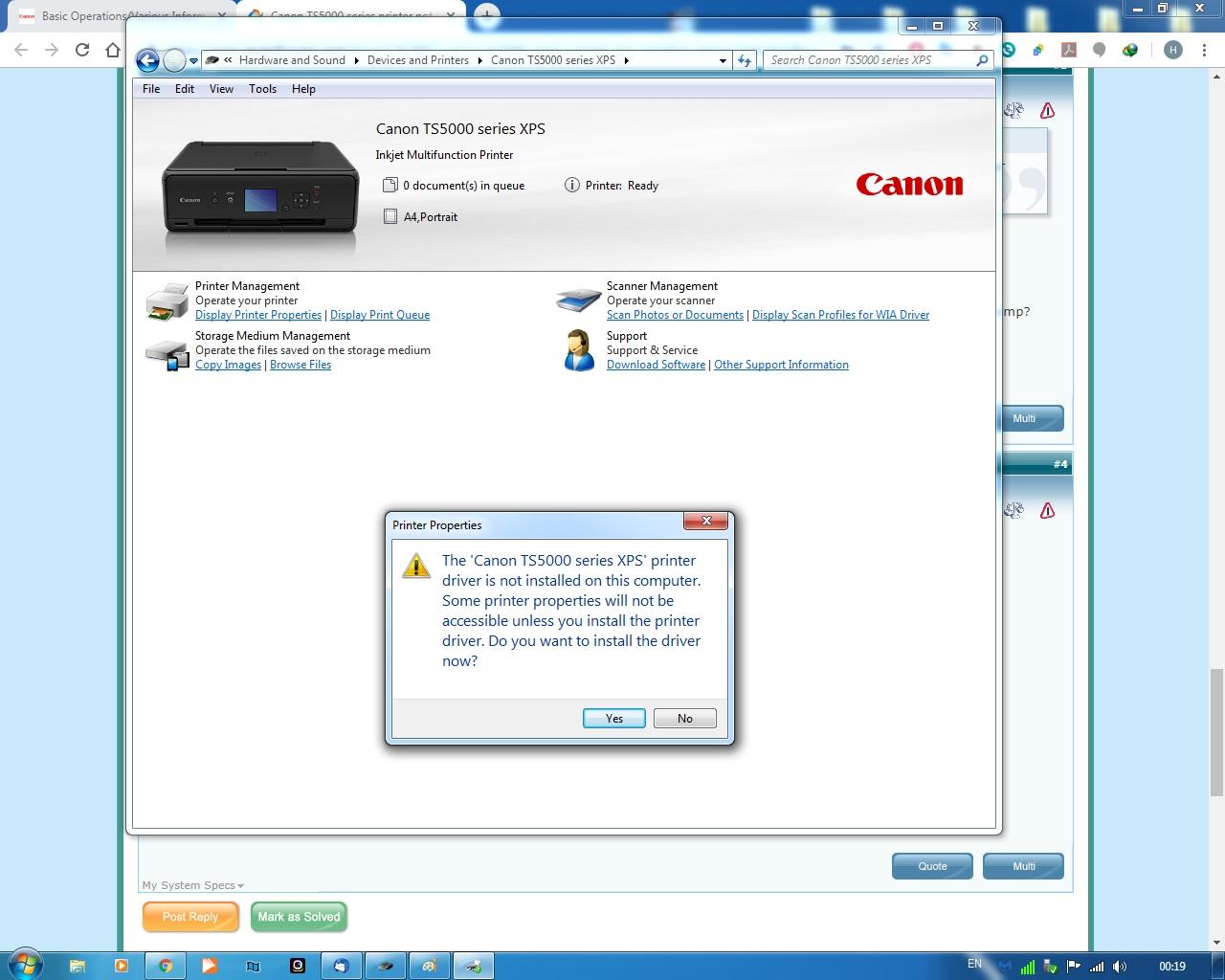Click the Refresh icon beside address bar
Screen dimensions: 1225x980
coord(745,60)
